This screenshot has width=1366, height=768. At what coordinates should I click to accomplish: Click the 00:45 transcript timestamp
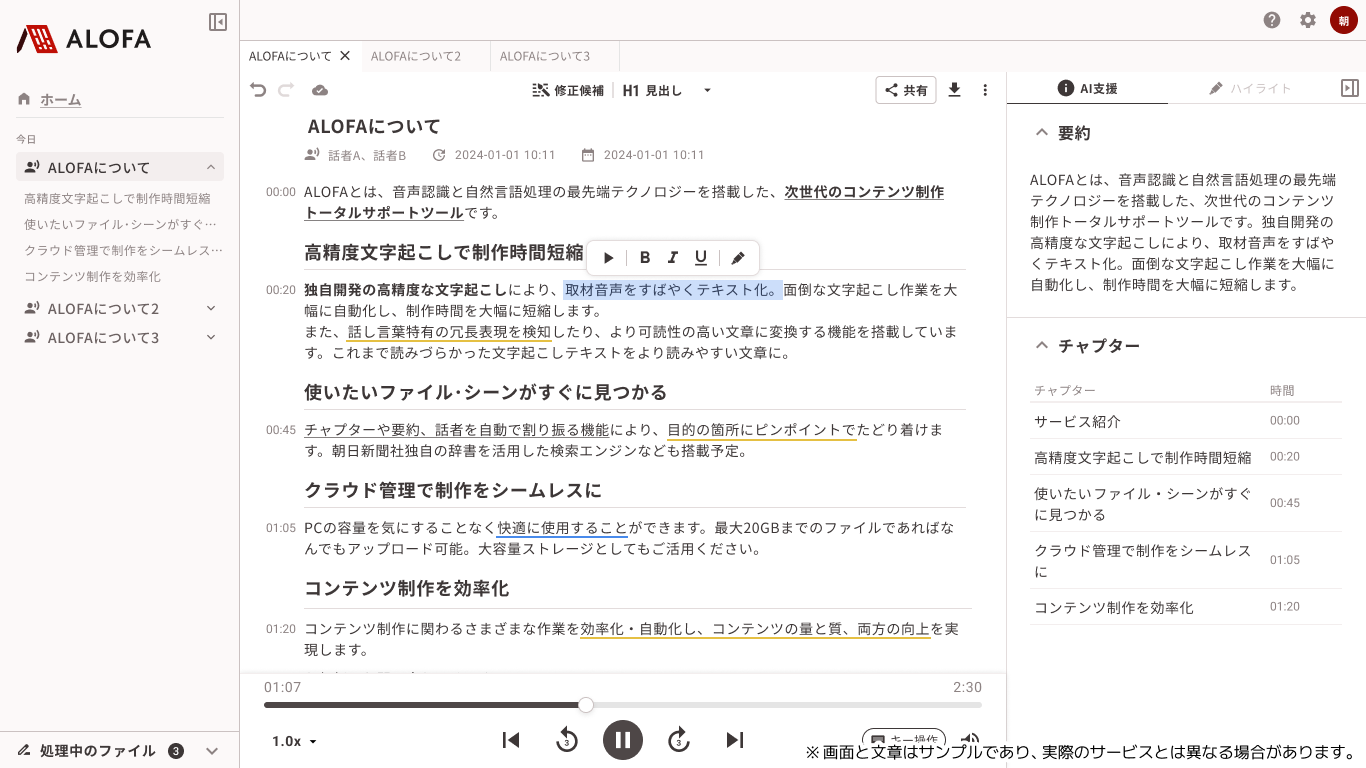pos(281,430)
